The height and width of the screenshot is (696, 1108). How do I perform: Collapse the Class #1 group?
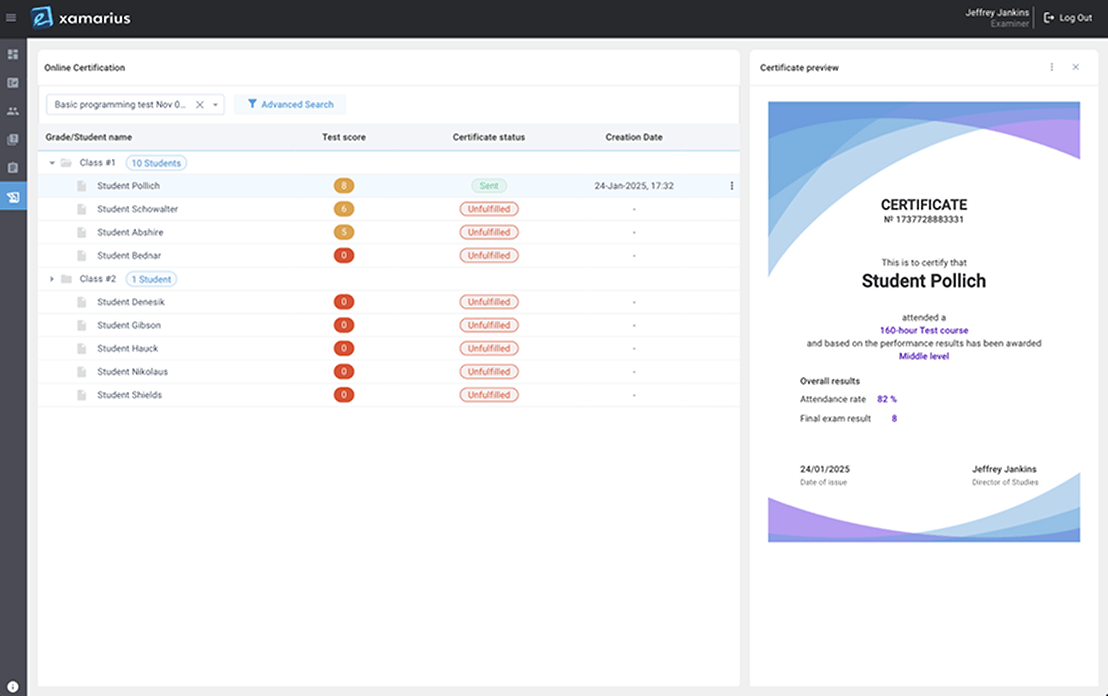click(x=51, y=162)
